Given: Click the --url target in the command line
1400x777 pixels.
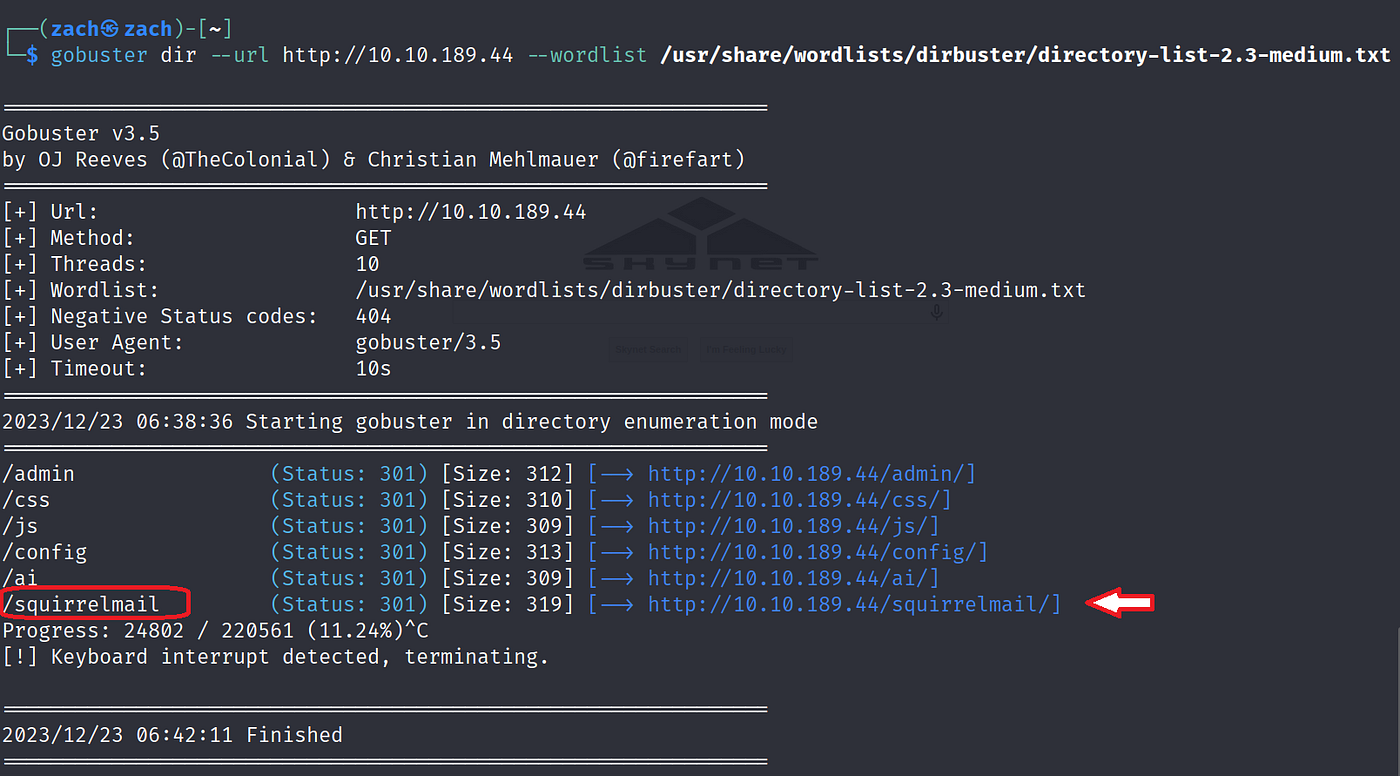Looking at the screenshot, I should [x=398, y=55].
